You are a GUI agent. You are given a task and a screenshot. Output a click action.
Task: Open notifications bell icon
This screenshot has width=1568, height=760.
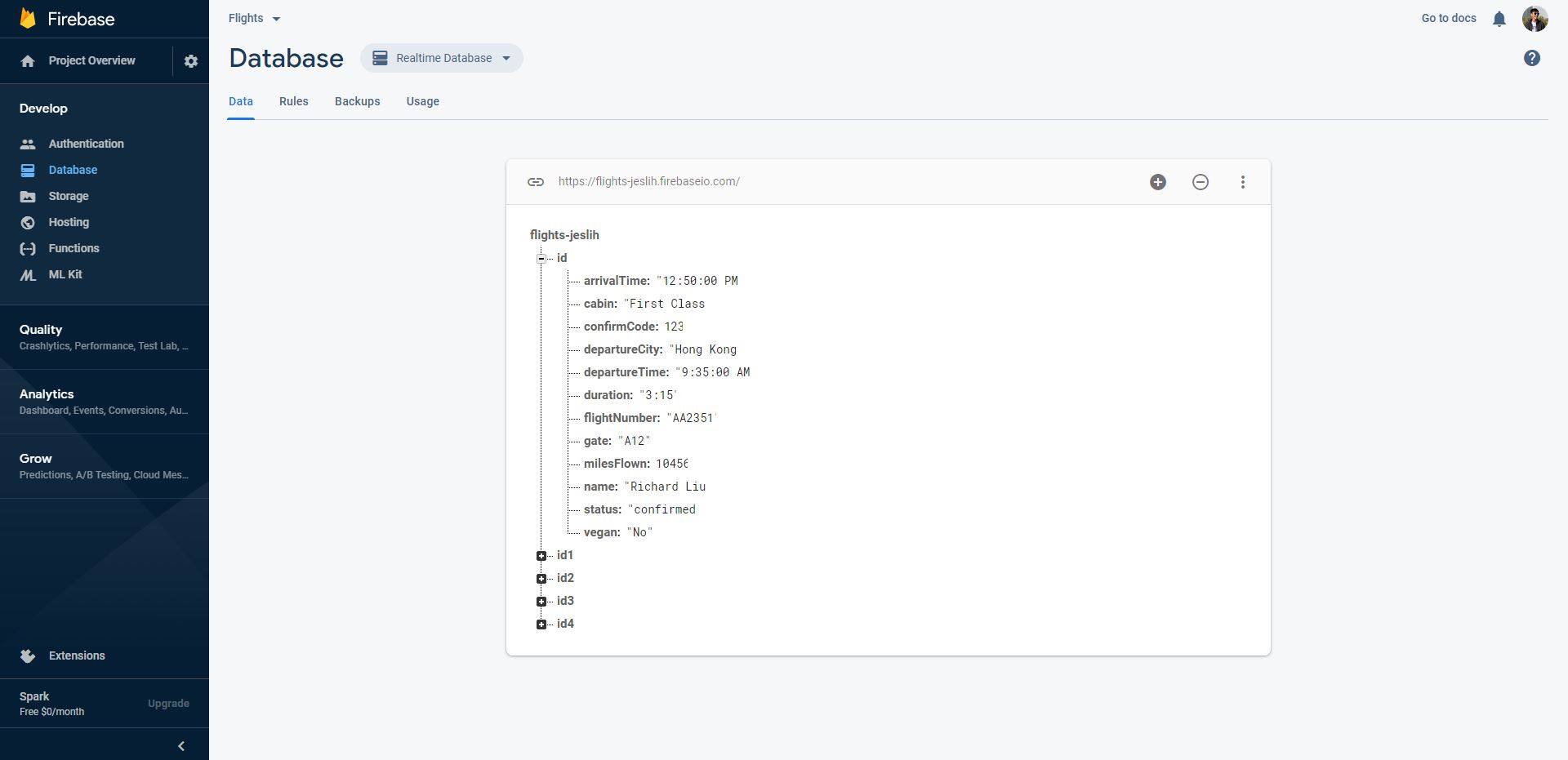coord(1499,19)
